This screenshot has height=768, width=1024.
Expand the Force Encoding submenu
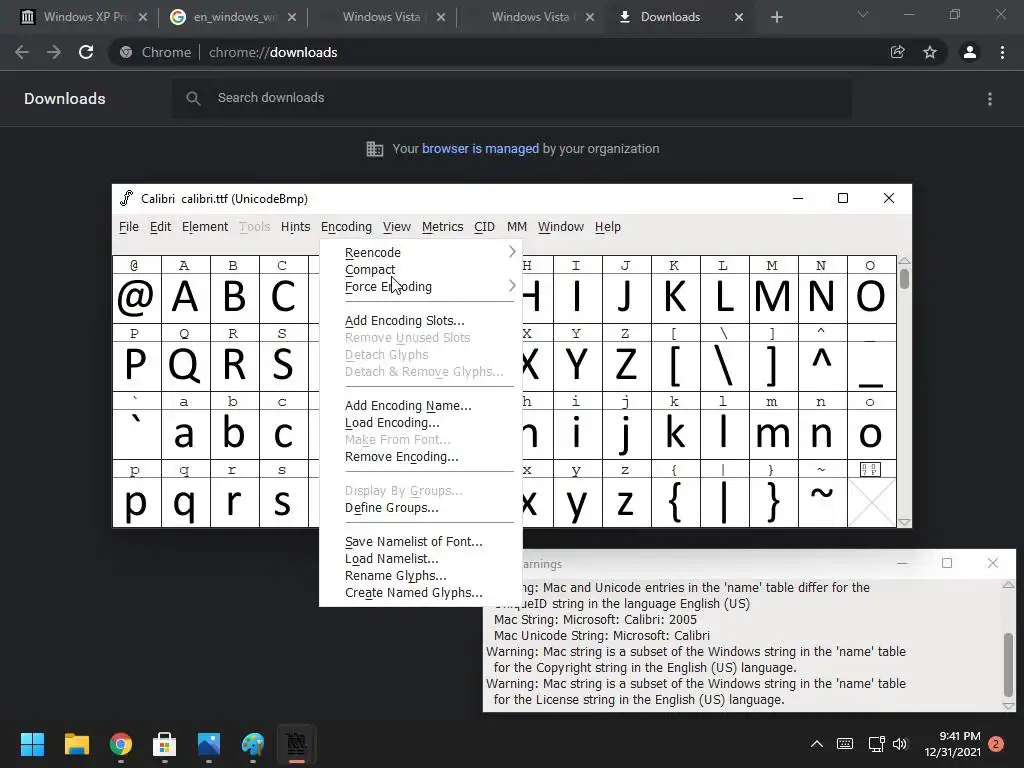421,286
